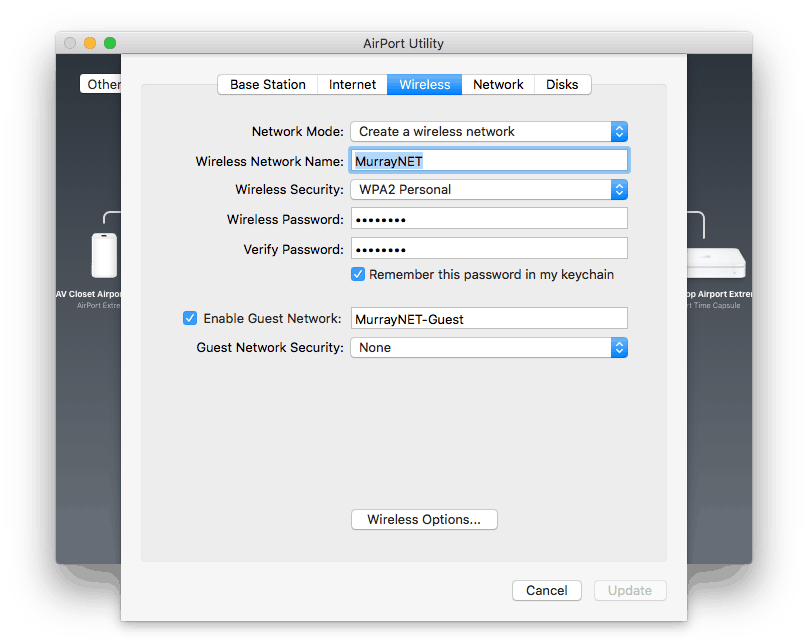This screenshot has height=644, width=808.
Task: Open the Network tab
Action: [x=498, y=84]
